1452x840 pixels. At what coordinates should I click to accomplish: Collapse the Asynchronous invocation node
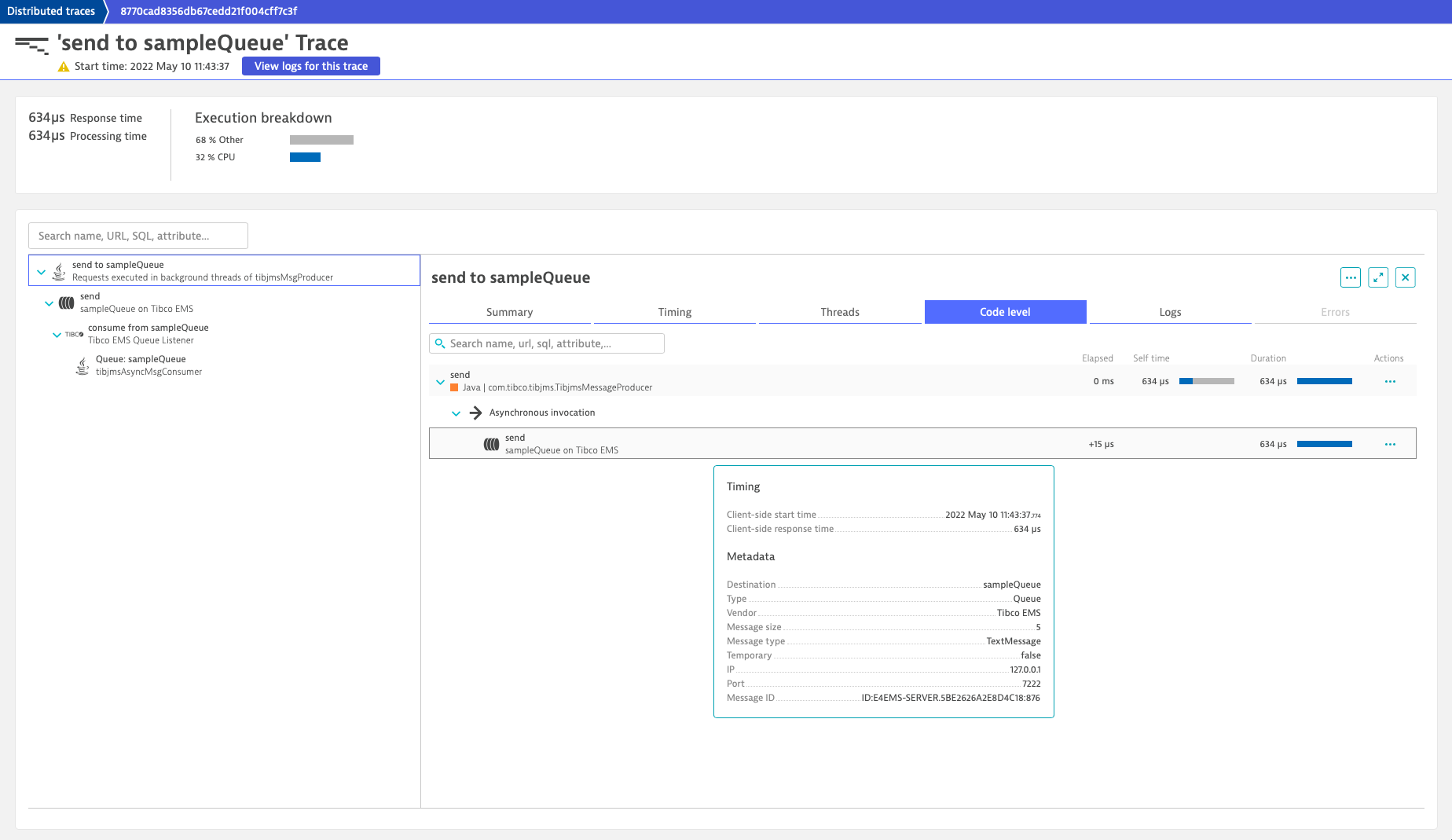tap(456, 413)
